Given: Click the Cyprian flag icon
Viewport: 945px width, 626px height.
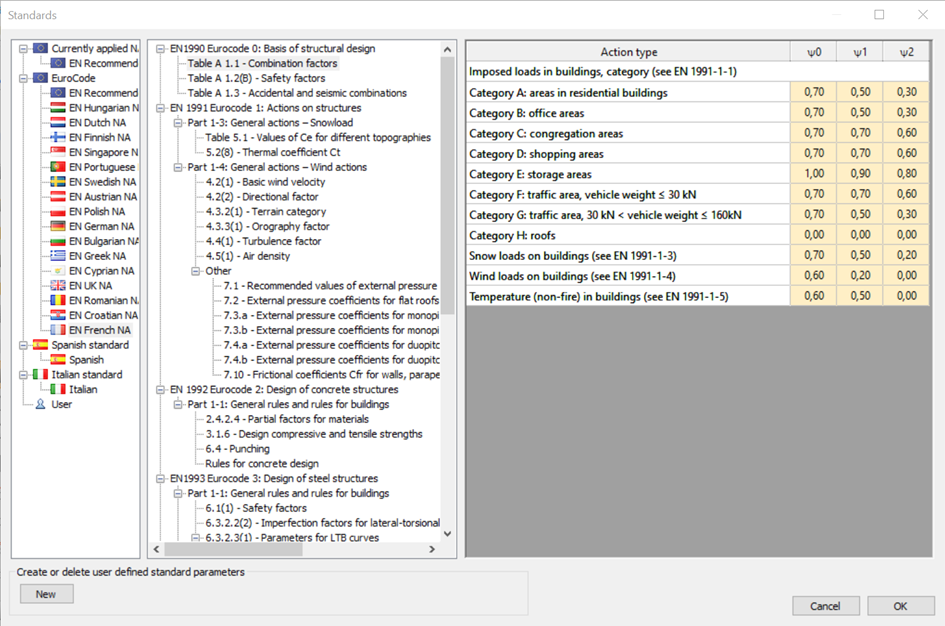Looking at the screenshot, I should pos(58,271).
